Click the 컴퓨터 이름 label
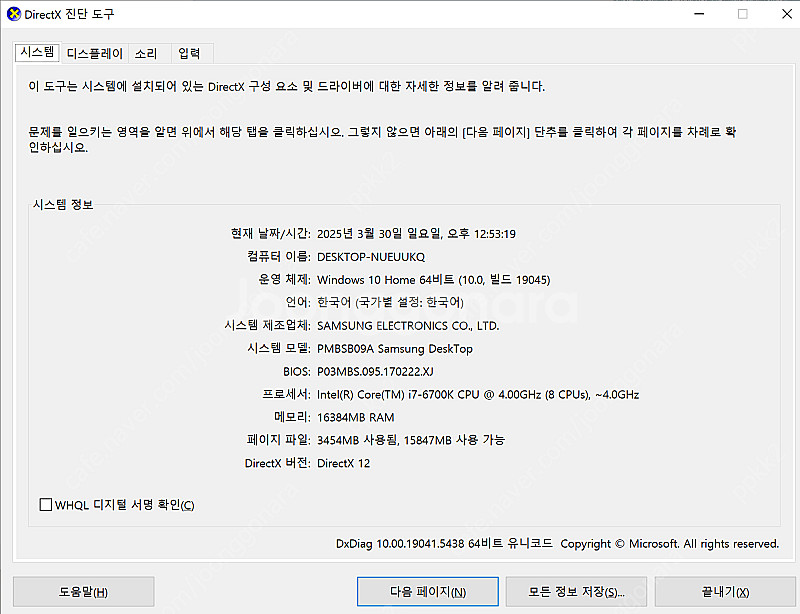Viewport: 800px width, 614px height. click(x=279, y=257)
